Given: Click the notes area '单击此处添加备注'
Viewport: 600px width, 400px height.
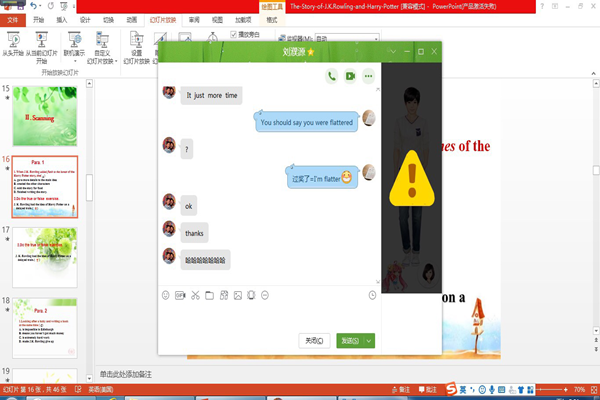Looking at the screenshot, I should pyautogui.click(x=126, y=374).
